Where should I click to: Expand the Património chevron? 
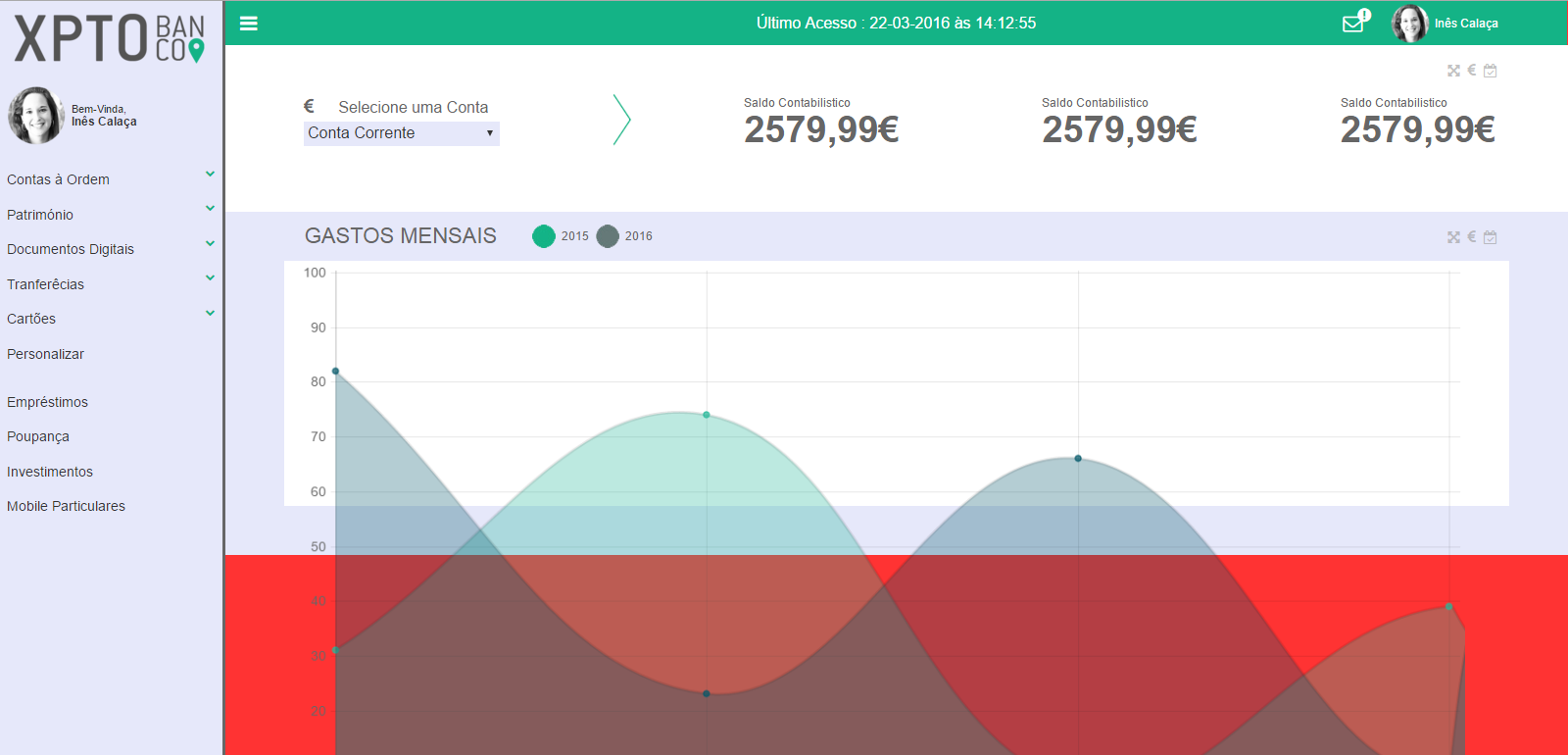tap(210, 208)
